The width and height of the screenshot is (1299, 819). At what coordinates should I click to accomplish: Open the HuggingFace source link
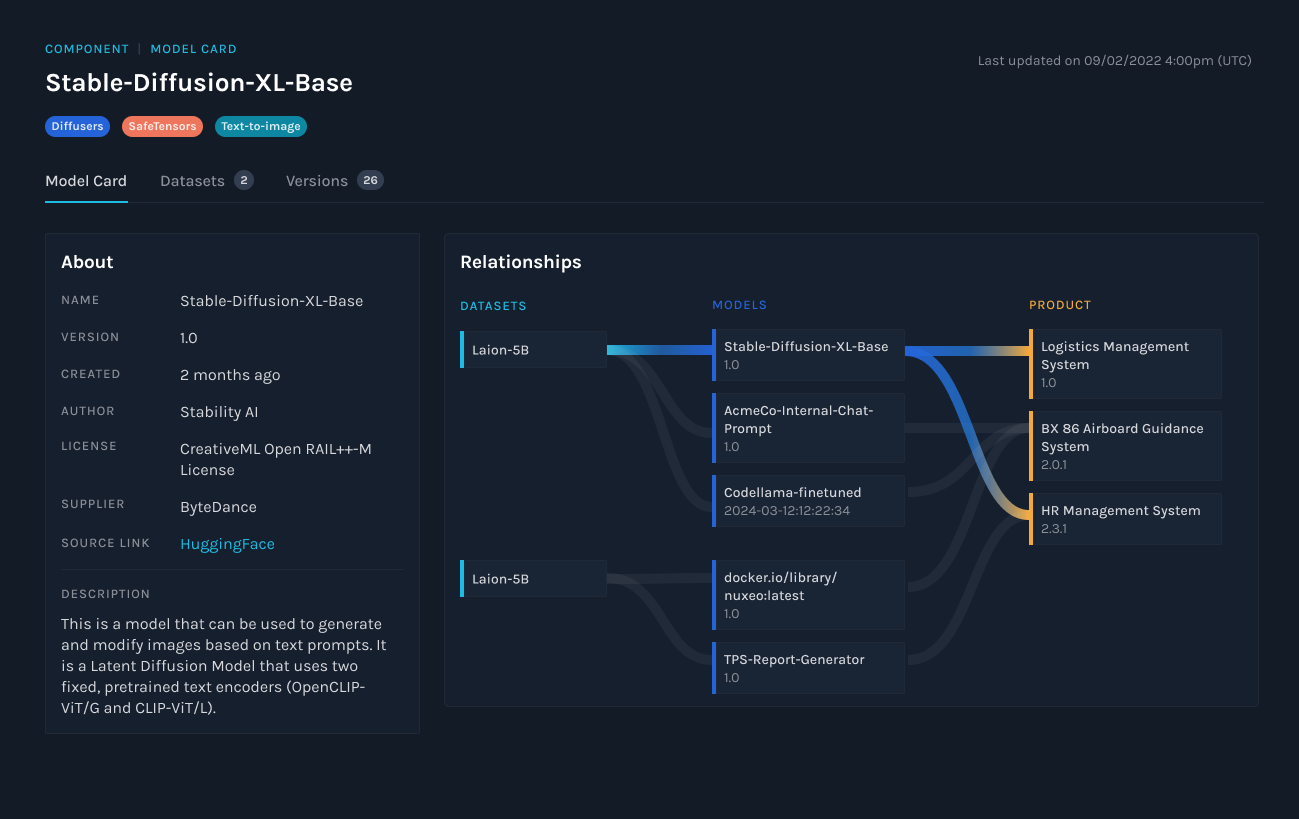tap(227, 543)
